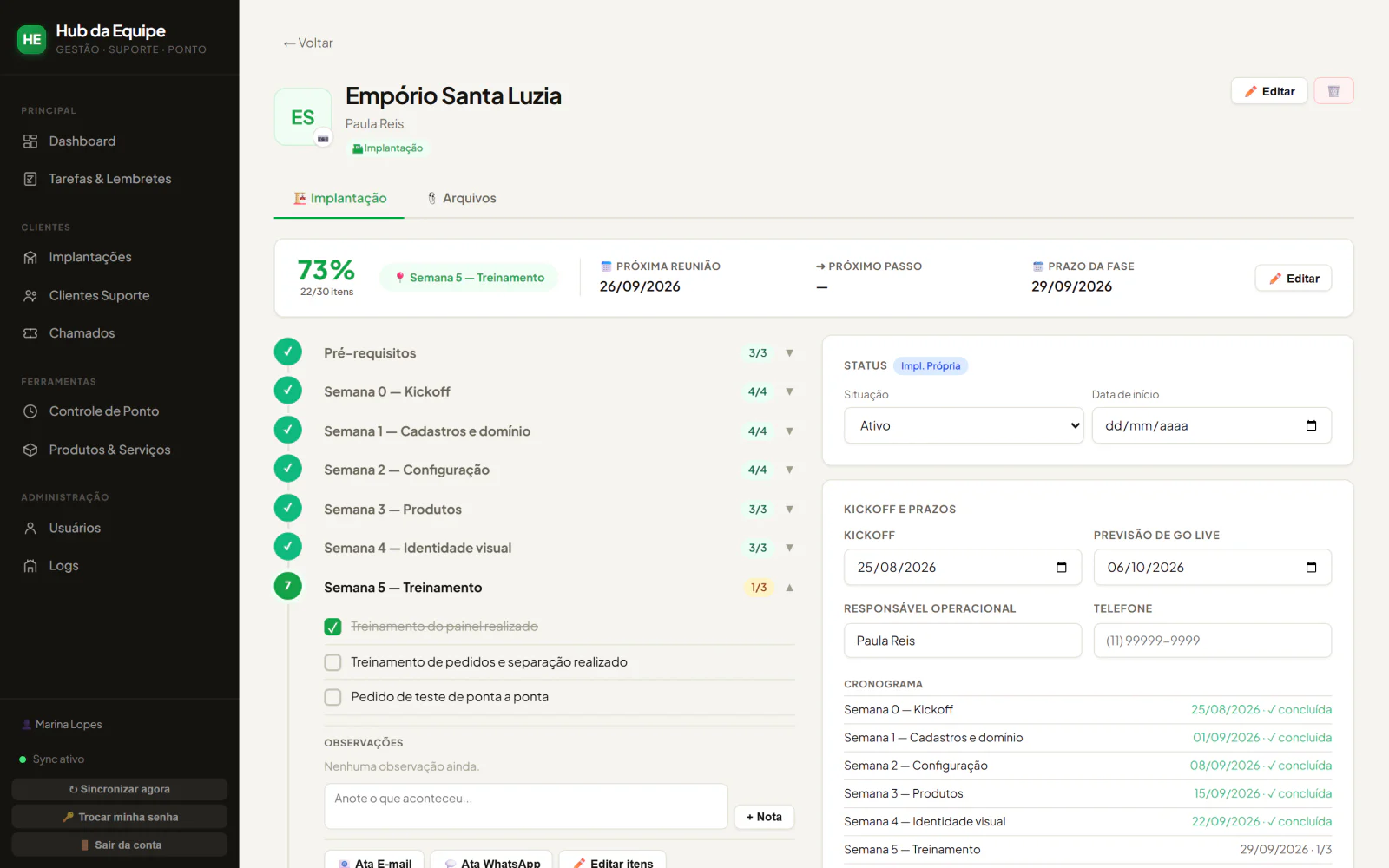The image size is (1389, 868).
Task: Add observation with + Nota button
Action: coord(764,817)
